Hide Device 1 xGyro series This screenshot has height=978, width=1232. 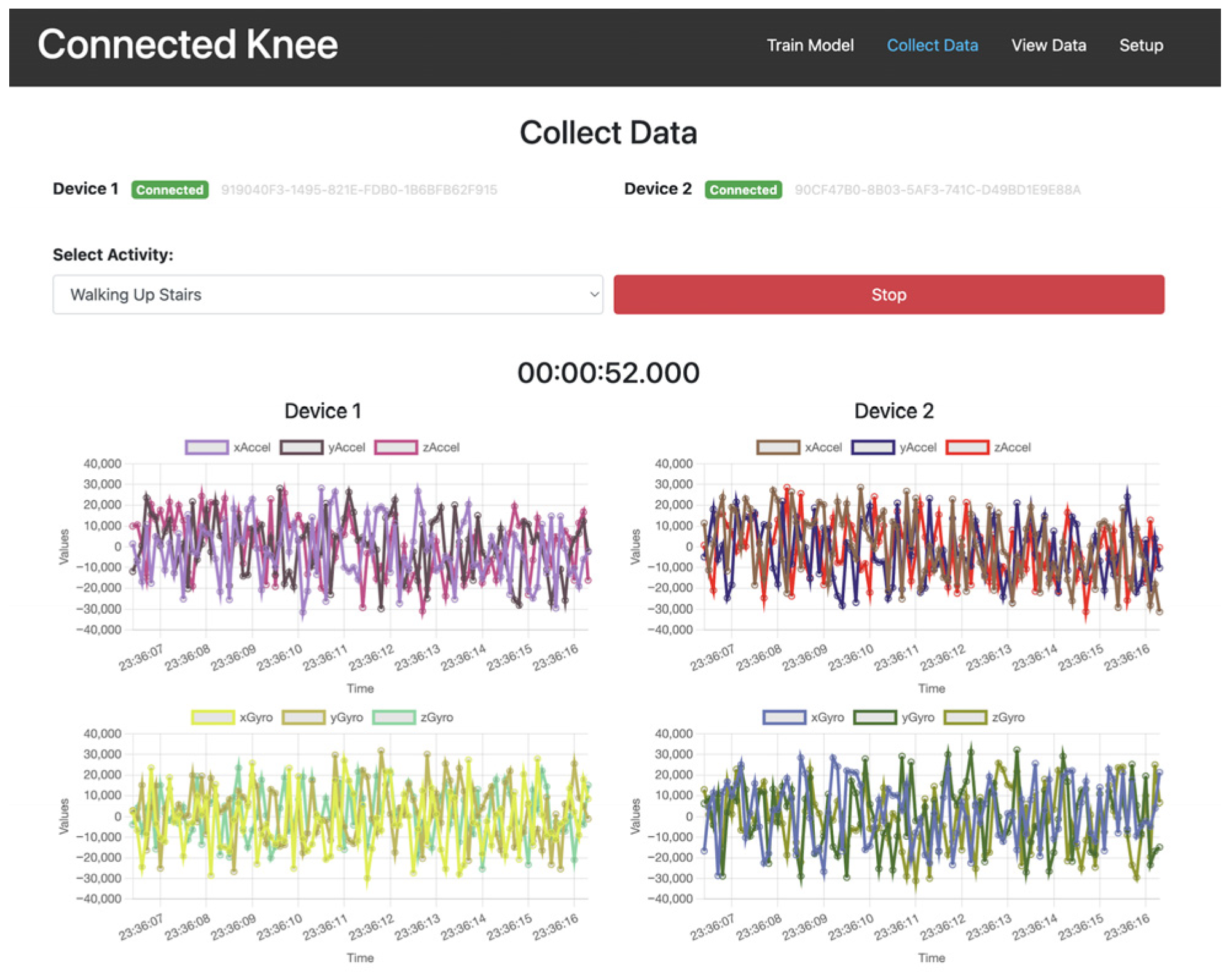[213, 717]
